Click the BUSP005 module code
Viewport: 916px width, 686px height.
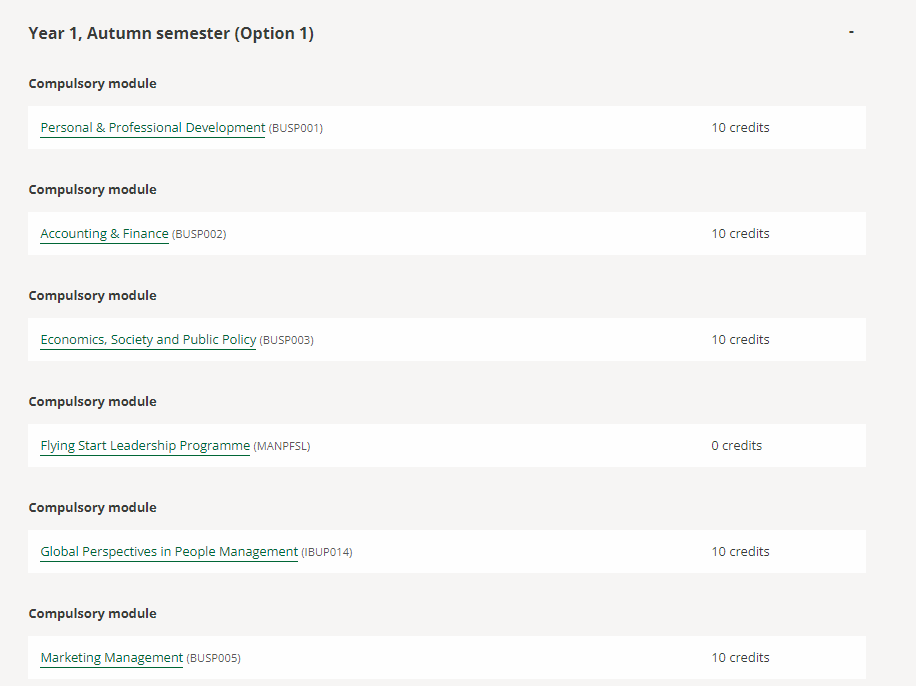214,658
